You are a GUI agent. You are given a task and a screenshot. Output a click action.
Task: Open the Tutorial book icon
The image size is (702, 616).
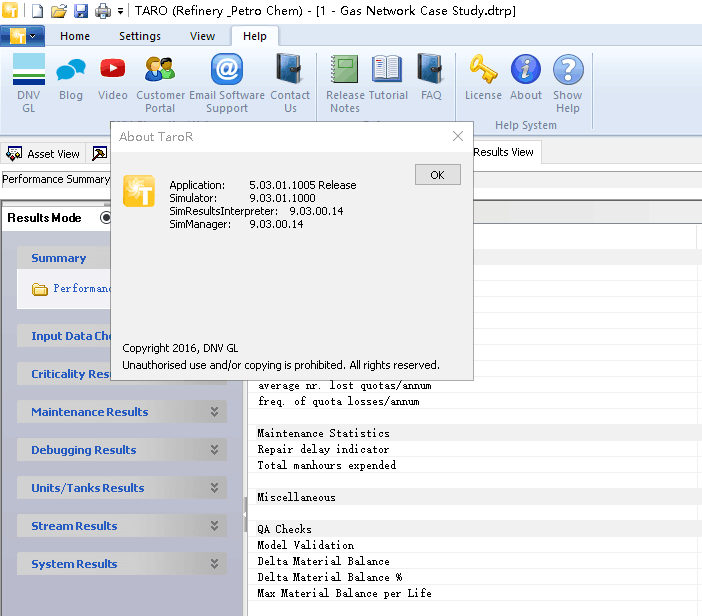(x=387, y=78)
